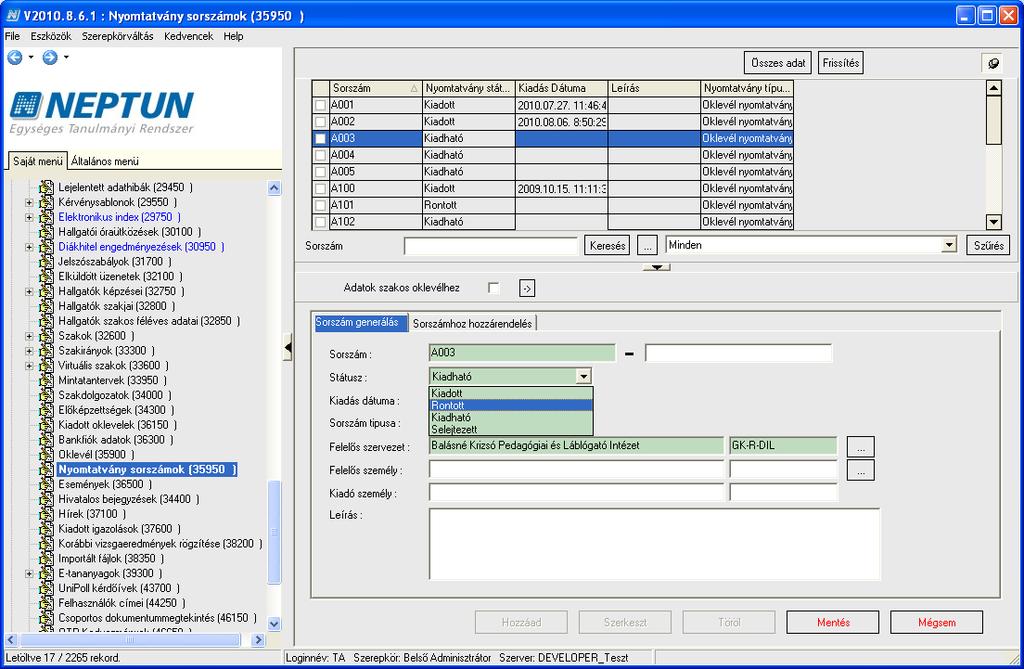Check the checkbox for row A101
The image size is (1024, 669).
tap(320, 205)
